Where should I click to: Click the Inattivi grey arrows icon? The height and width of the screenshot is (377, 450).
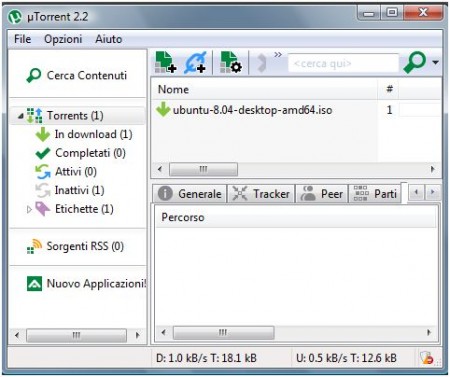click(x=43, y=190)
